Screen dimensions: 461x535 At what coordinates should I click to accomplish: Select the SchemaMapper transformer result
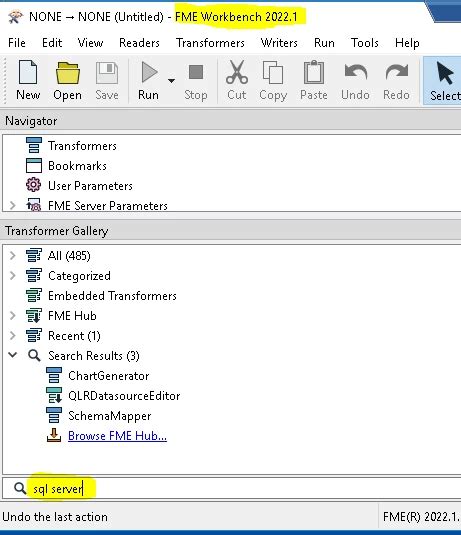[110, 416]
